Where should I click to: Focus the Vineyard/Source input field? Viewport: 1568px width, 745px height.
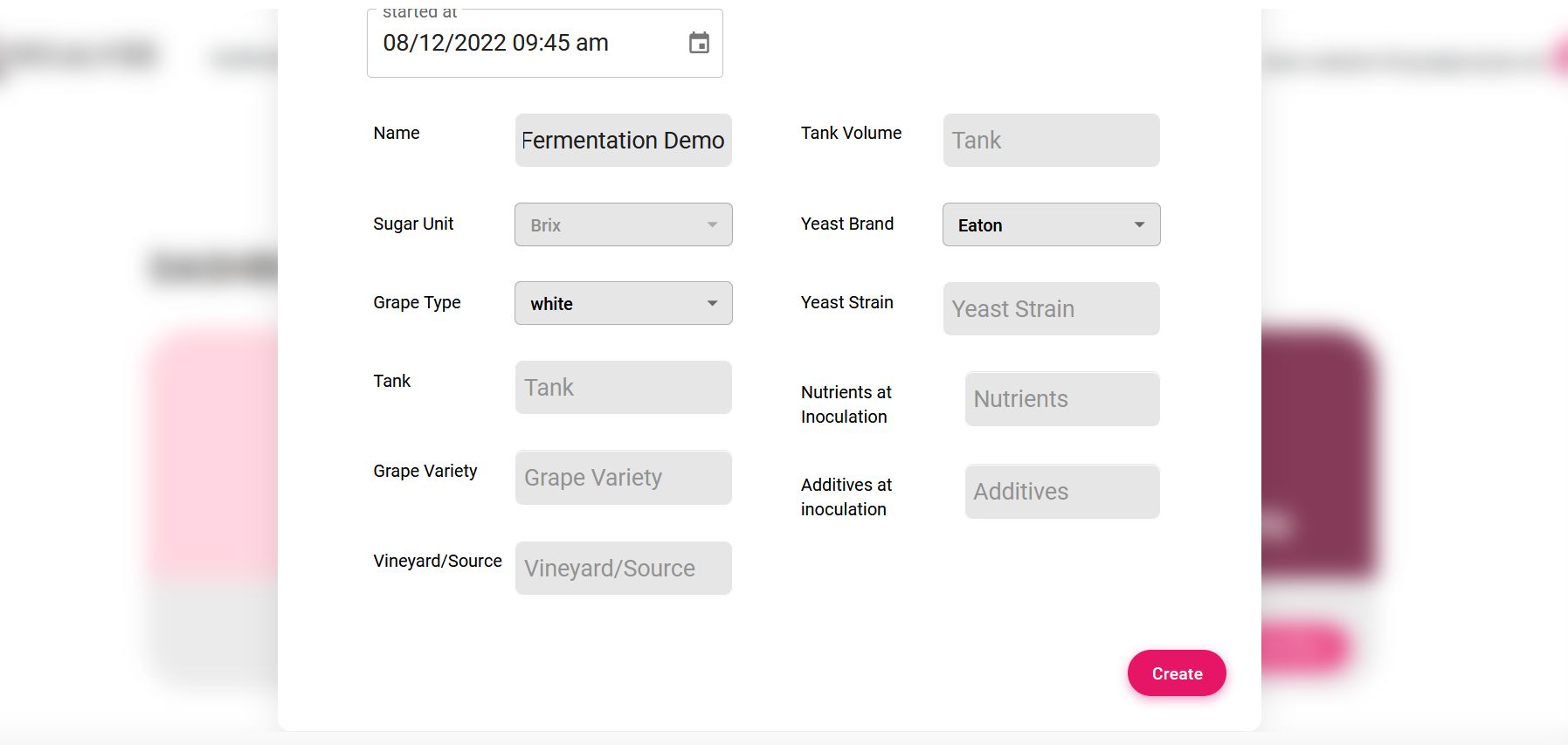623,568
